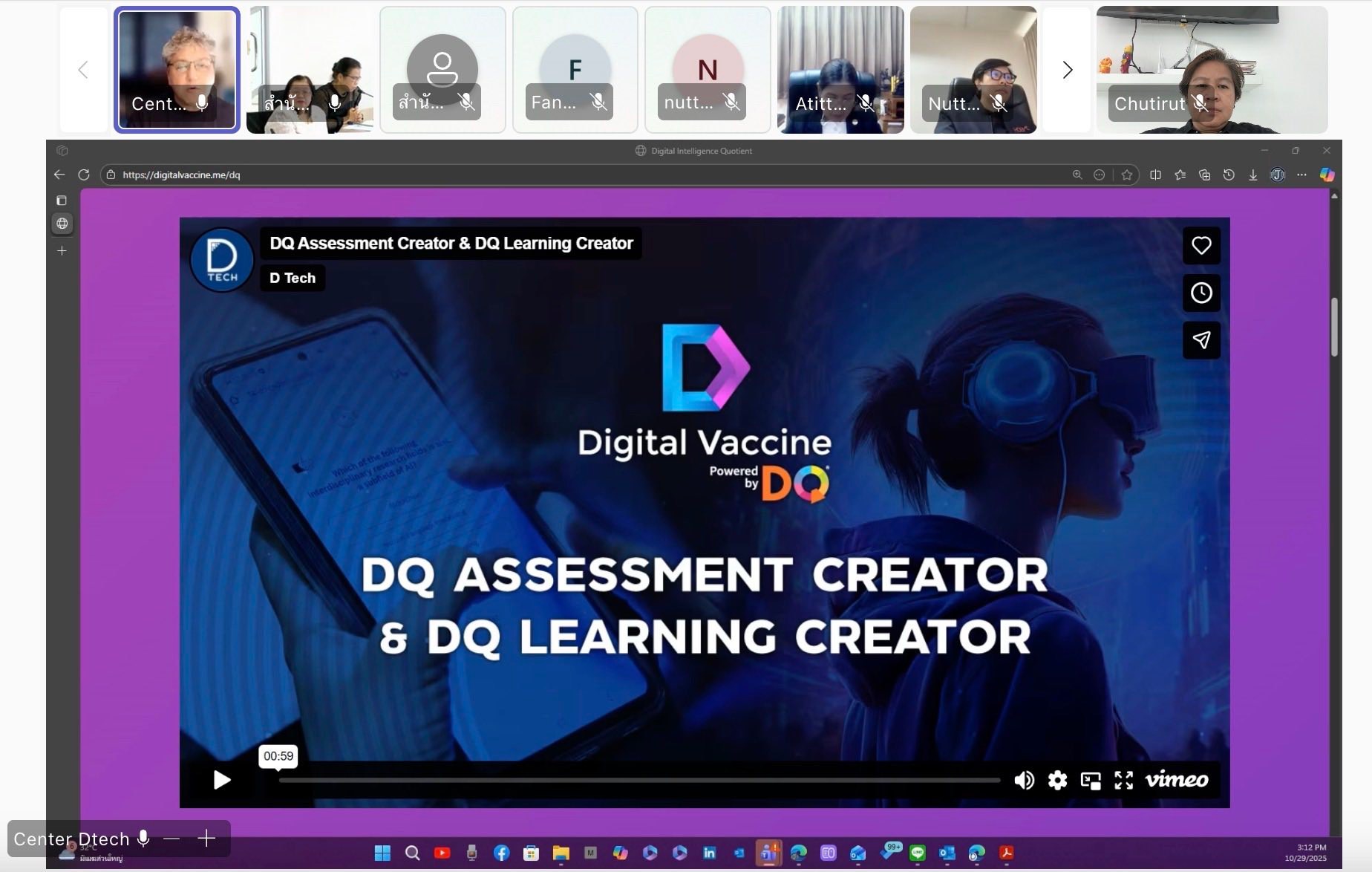
Task: Mute the video volume speaker
Action: (x=1024, y=780)
